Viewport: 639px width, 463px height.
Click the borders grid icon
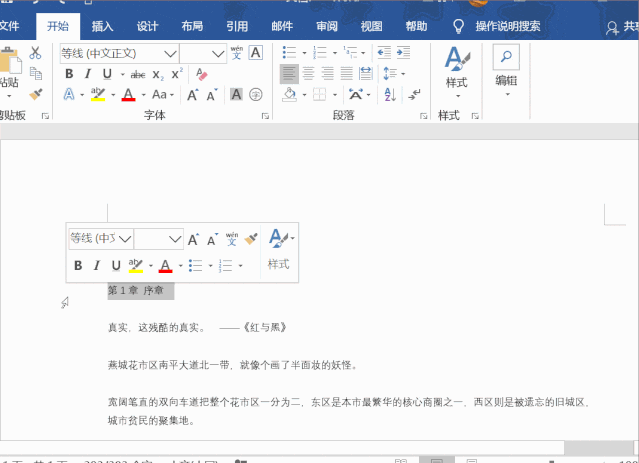(320, 95)
